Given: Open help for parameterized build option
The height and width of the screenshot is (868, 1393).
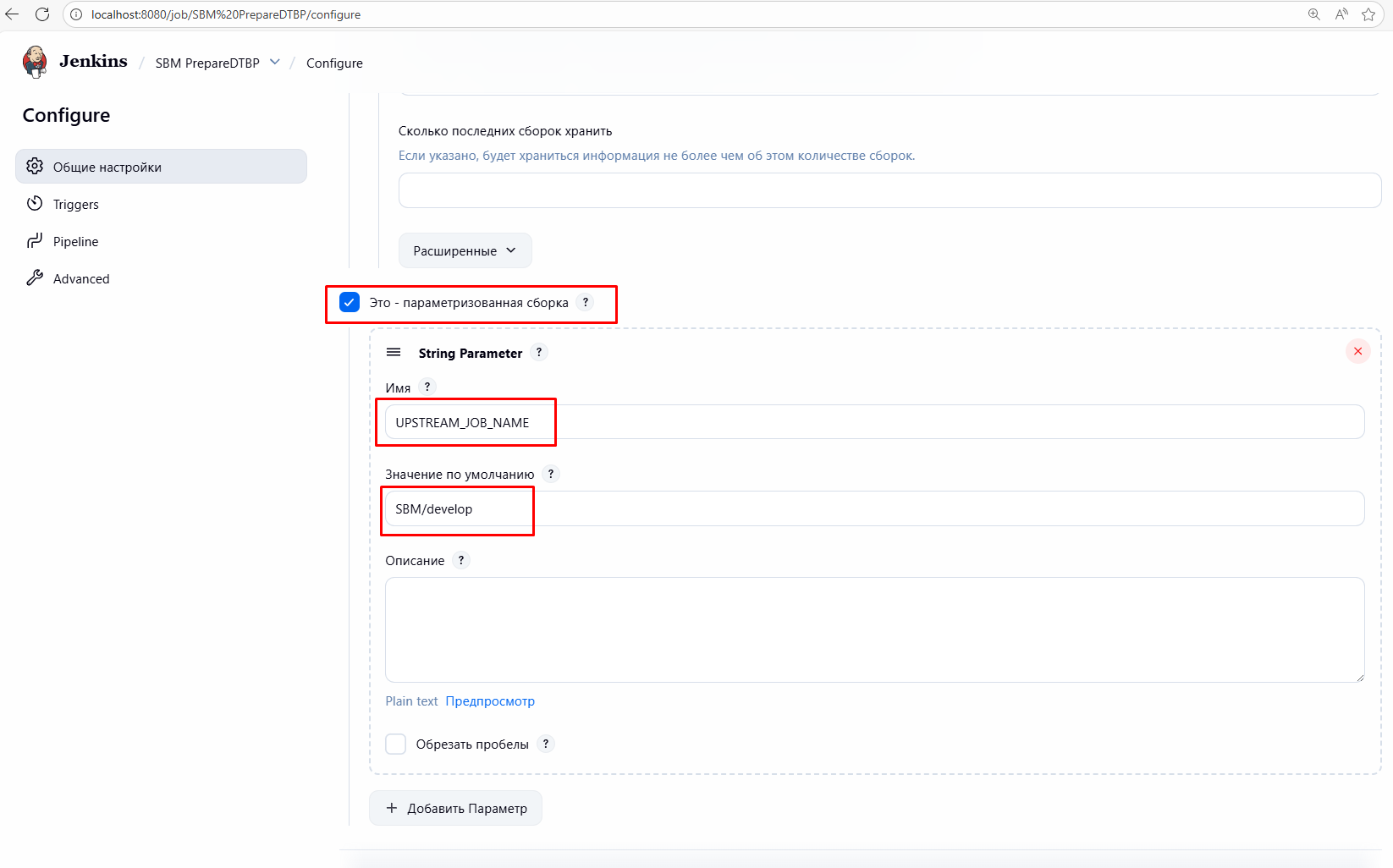Looking at the screenshot, I should [585, 302].
